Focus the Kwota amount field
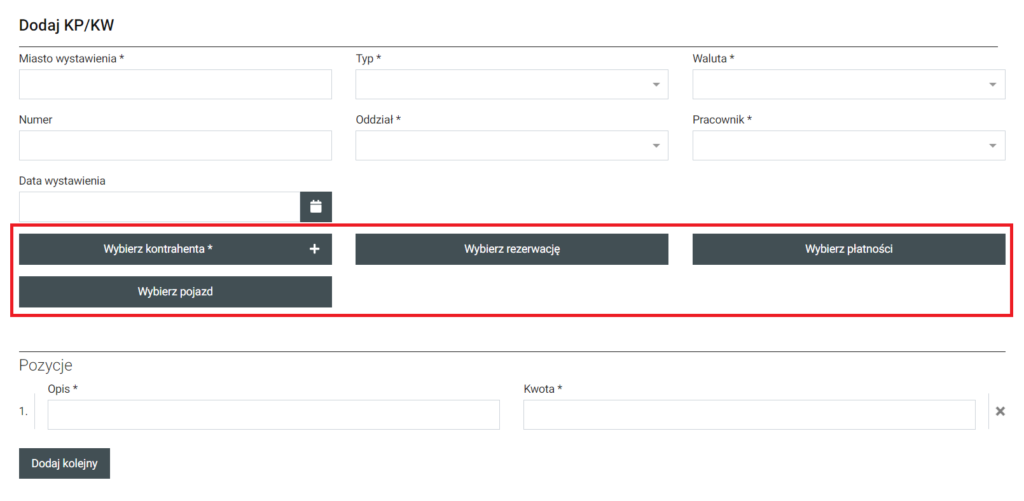The image size is (1024, 501). pos(749,415)
